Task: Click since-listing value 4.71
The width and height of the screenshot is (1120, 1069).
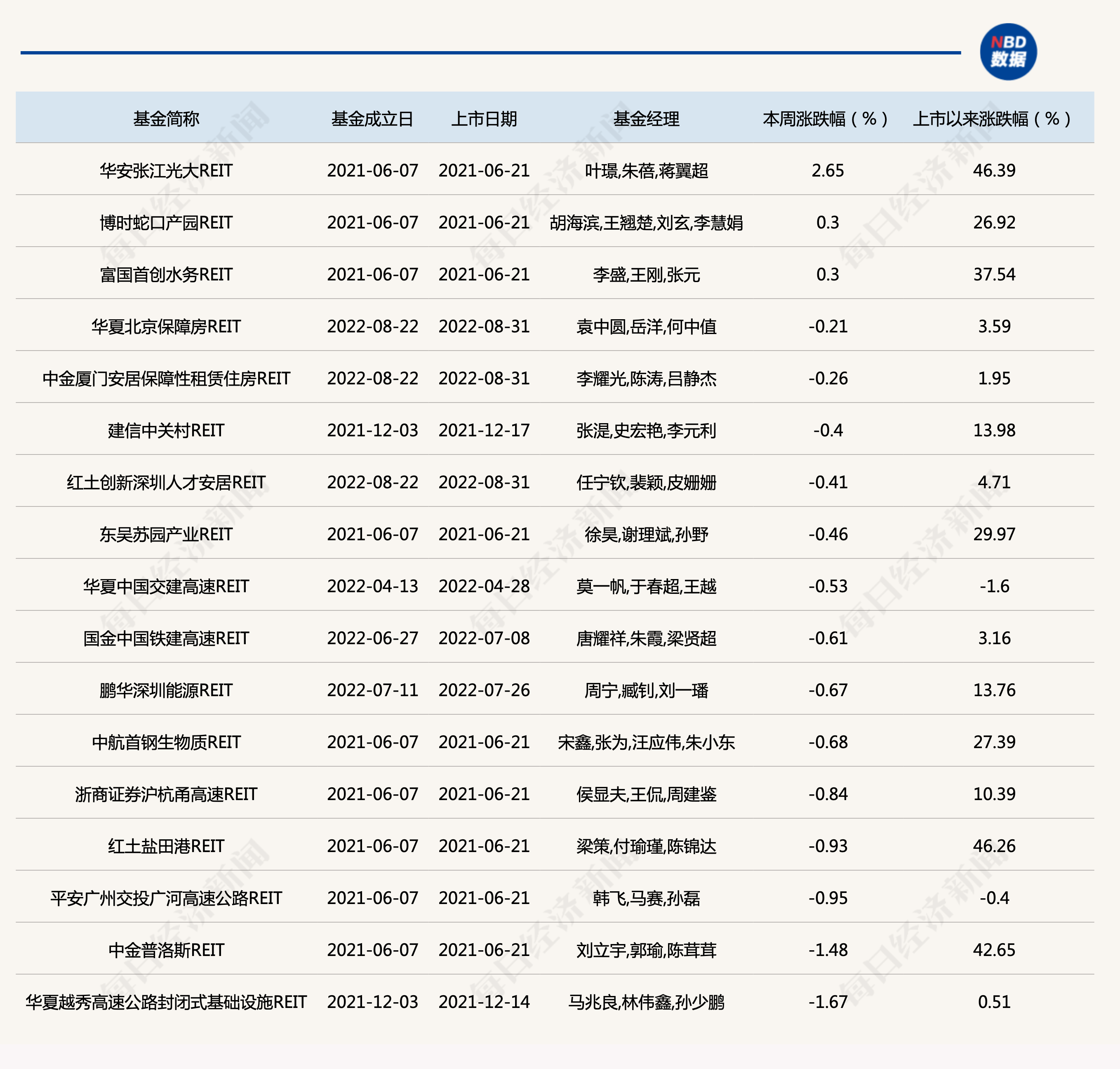Action: 994,482
